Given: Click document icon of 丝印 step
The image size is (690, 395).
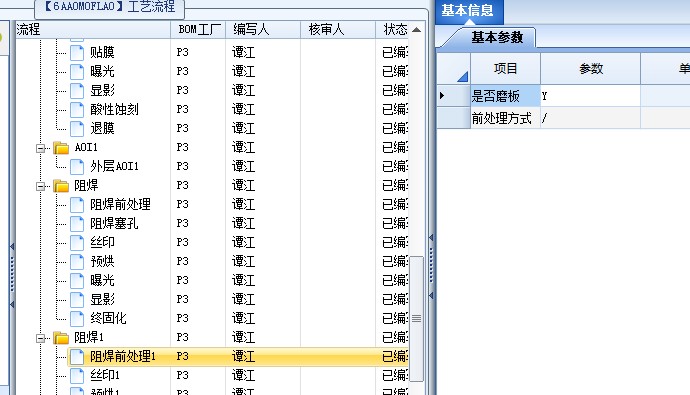Looking at the screenshot, I should click(x=77, y=242).
